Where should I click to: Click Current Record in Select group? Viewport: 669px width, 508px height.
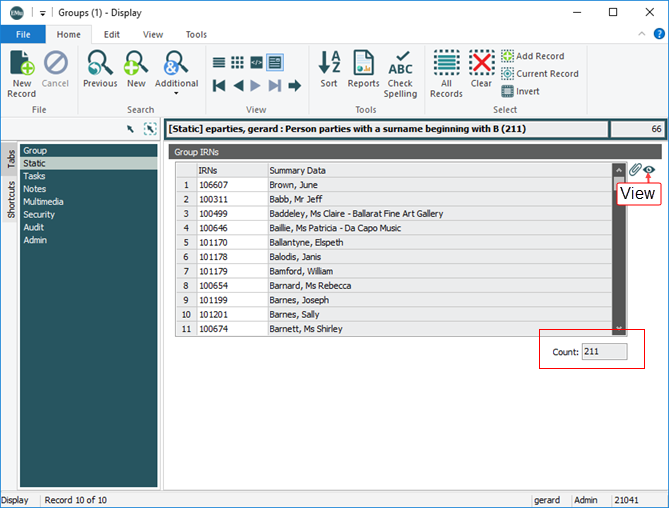[539, 74]
